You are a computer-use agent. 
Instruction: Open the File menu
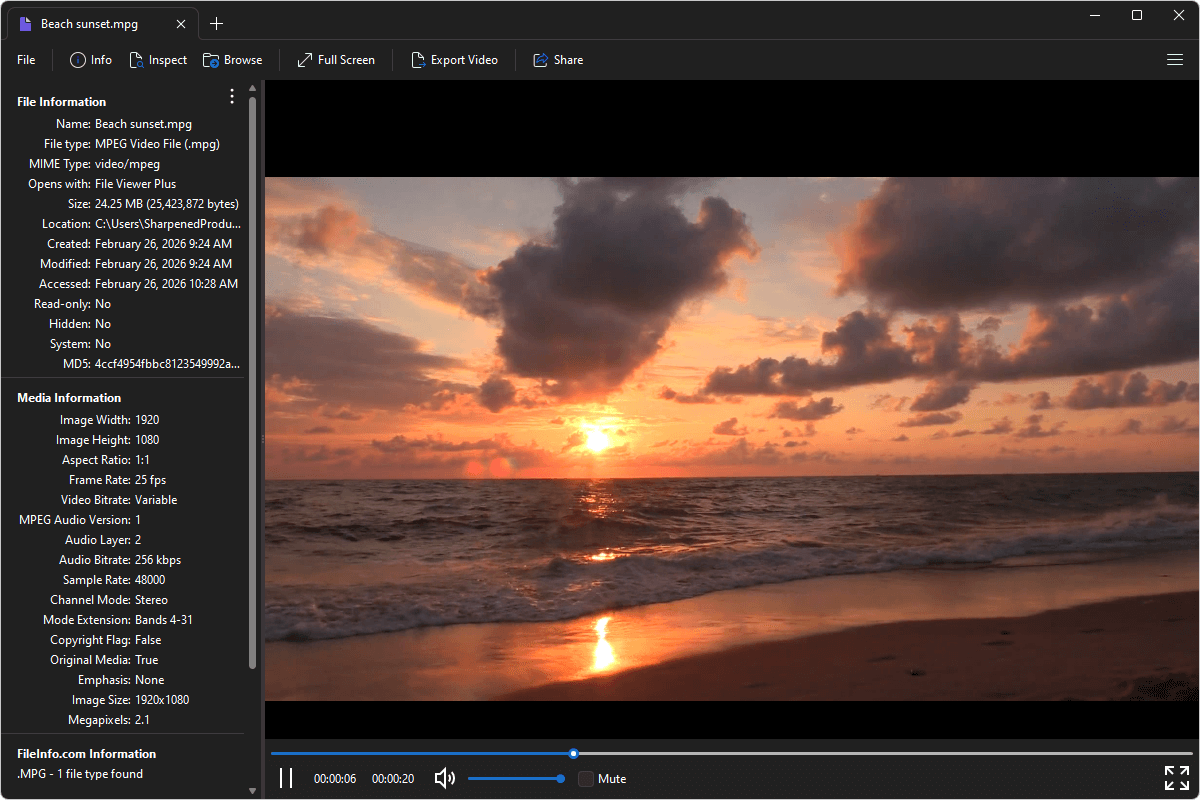tap(25, 59)
